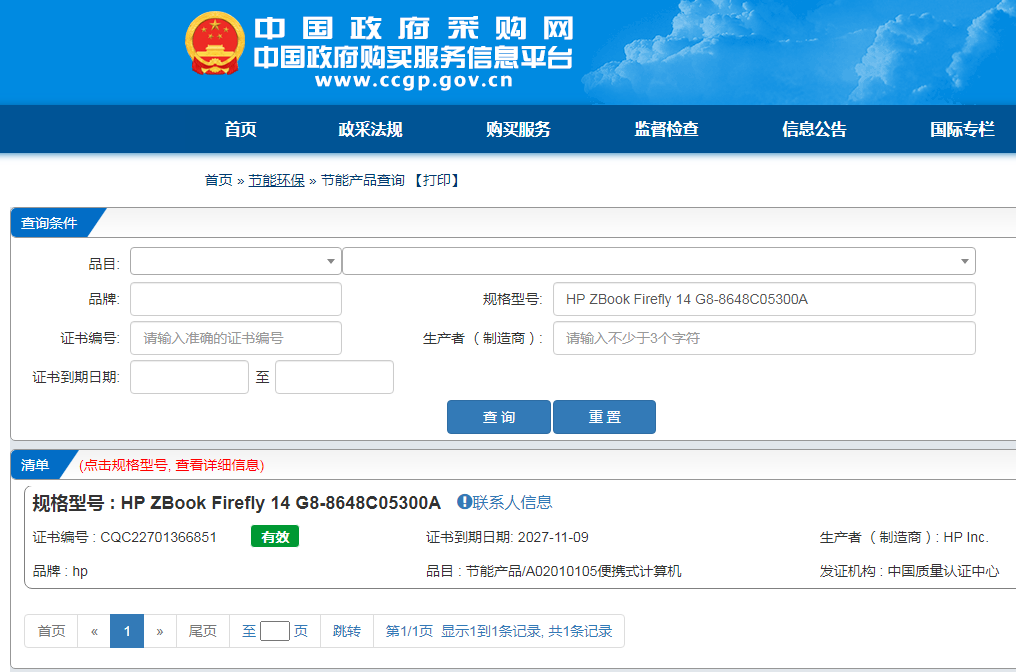Click 节能产品/A02010105便携式计算机 category text
1016x672 pixels.
(573, 571)
